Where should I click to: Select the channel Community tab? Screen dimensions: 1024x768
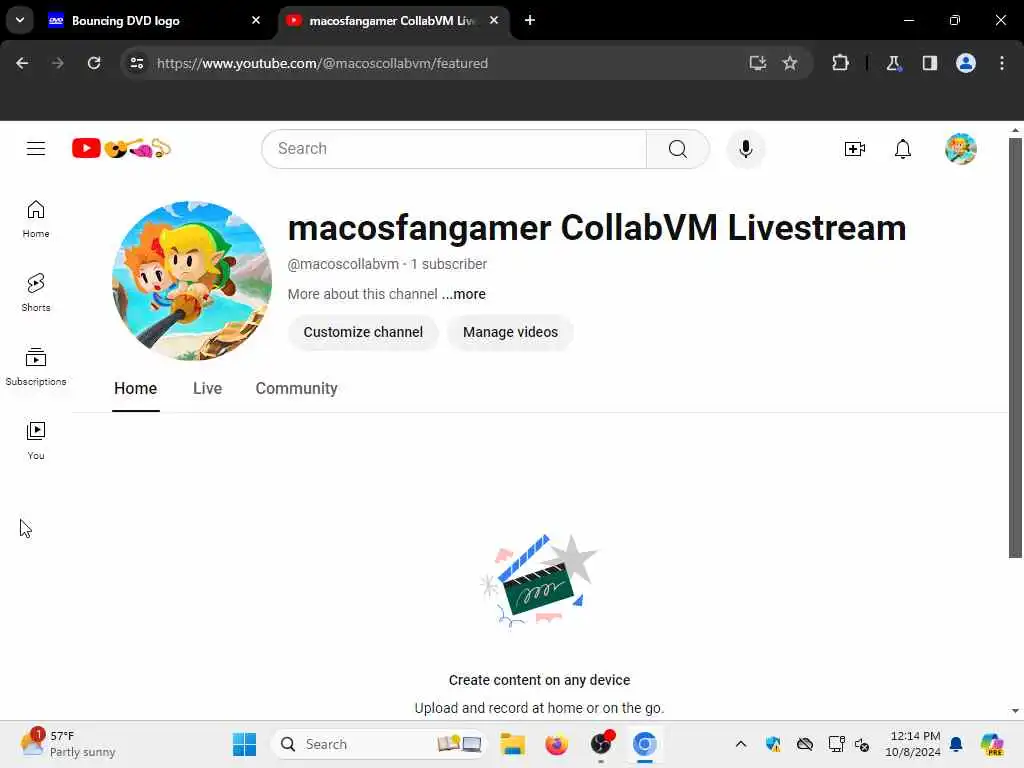point(296,389)
